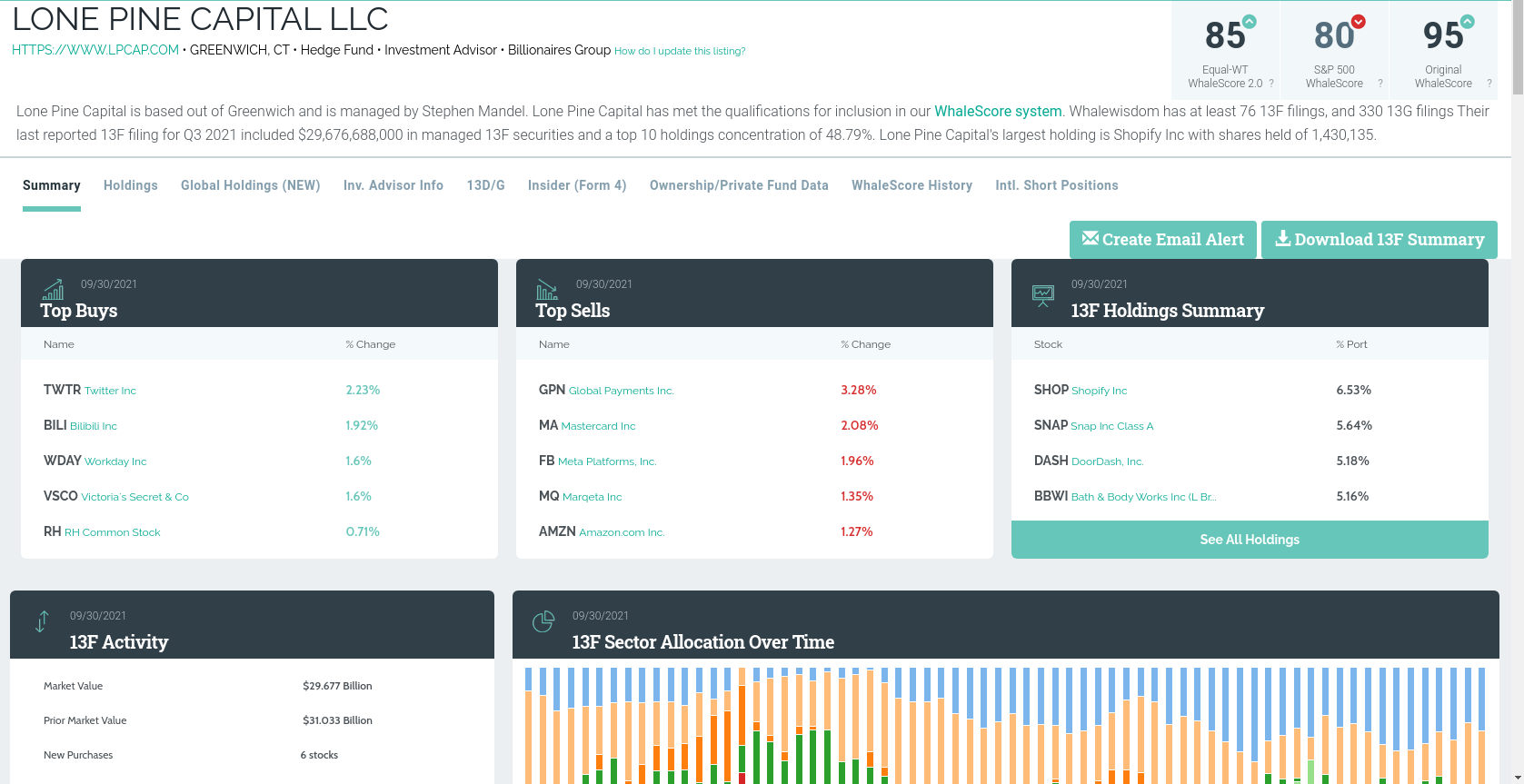The width and height of the screenshot is (1524, 784).
Task: Switch to the Holdings tab
Action: click(x=131, y=185)
